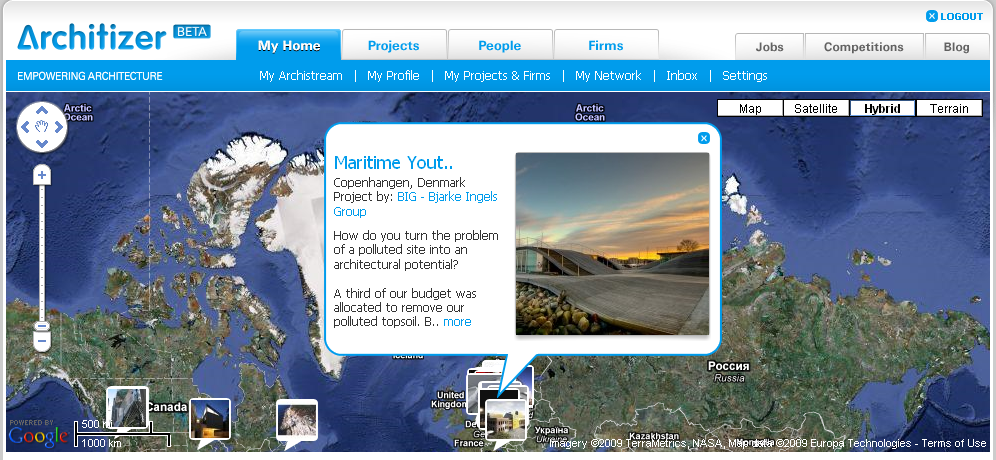Open My Projects & Firms

click(x=497, y=76)
